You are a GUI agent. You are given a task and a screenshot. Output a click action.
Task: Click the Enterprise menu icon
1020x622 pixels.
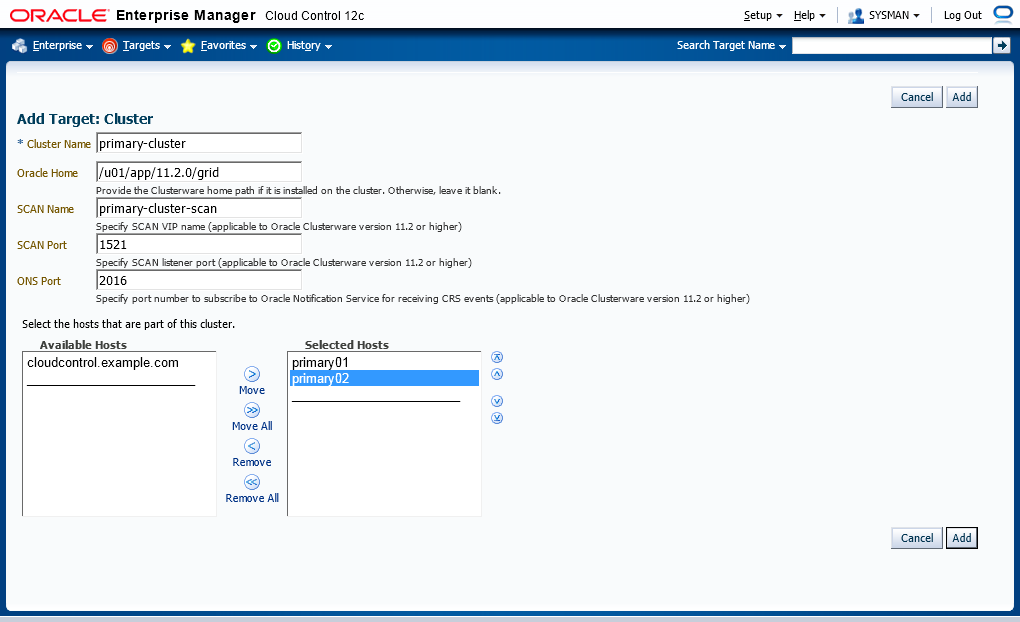pyautogui.click(x=20, y=46)
